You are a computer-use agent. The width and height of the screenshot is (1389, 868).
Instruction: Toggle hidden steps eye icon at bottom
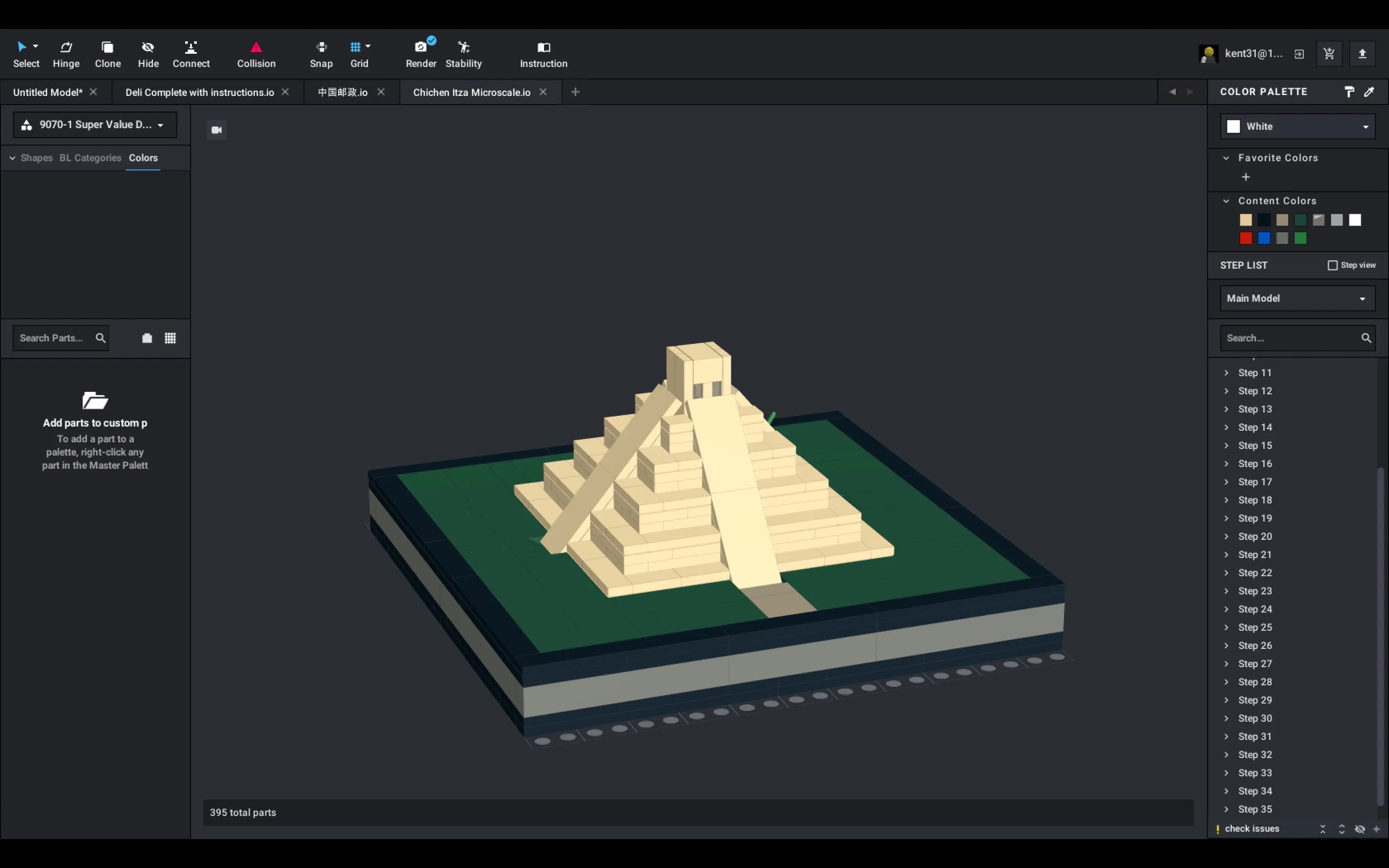point(1360,829)
